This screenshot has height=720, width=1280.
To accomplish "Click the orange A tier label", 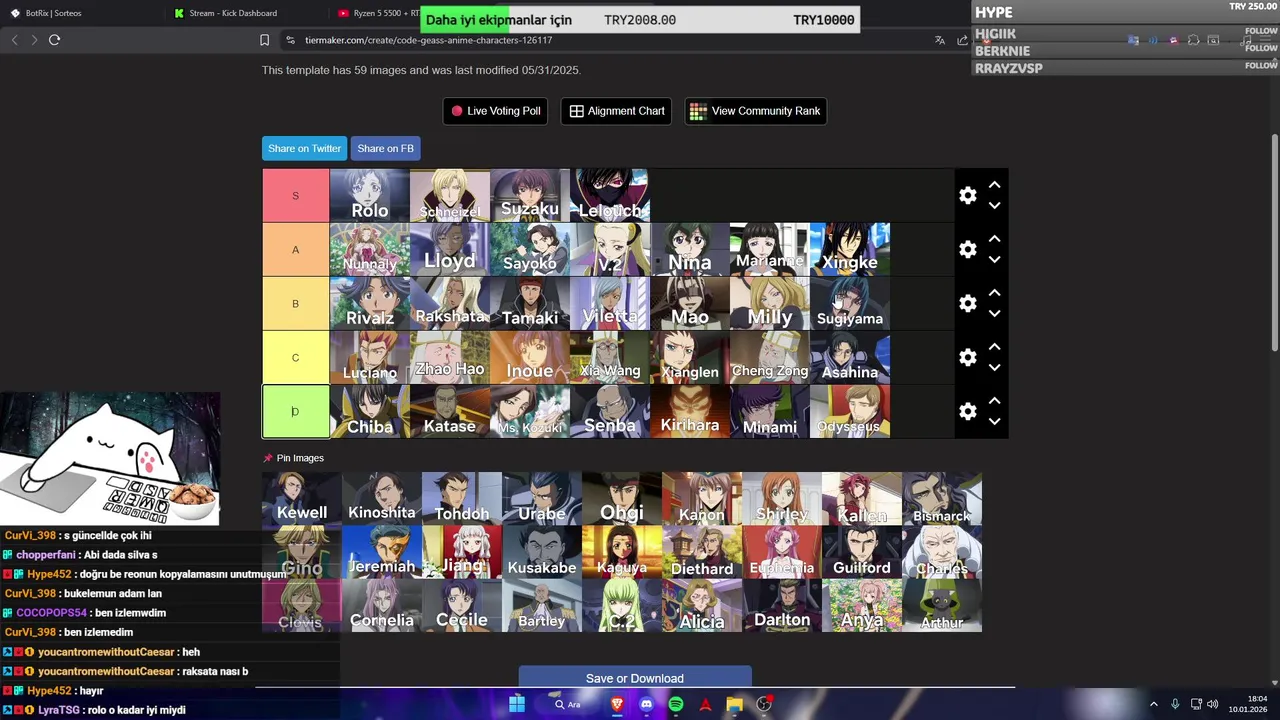I will pos(295,249).
